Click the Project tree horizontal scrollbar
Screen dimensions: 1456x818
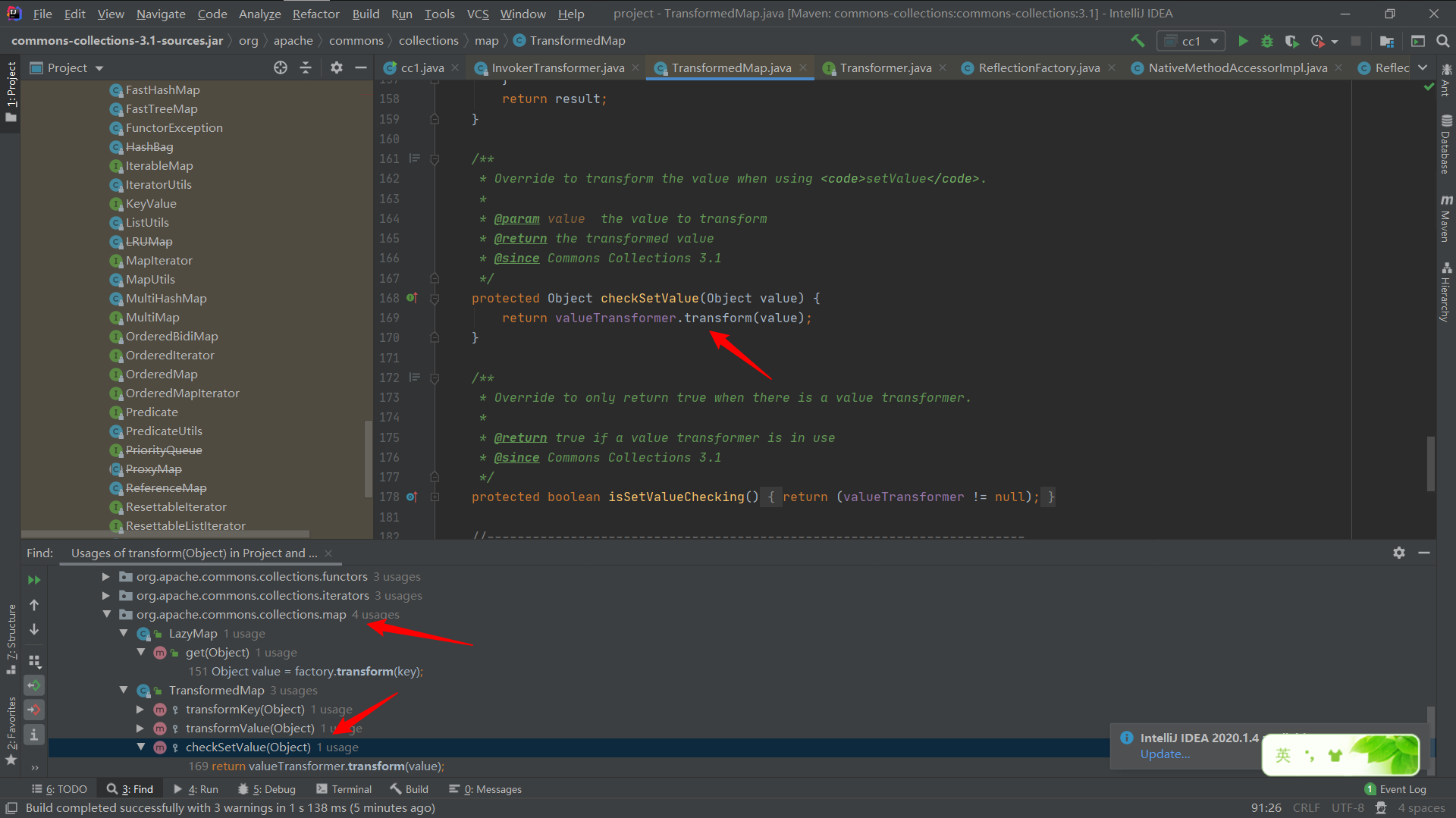click(x=165, y=534)
